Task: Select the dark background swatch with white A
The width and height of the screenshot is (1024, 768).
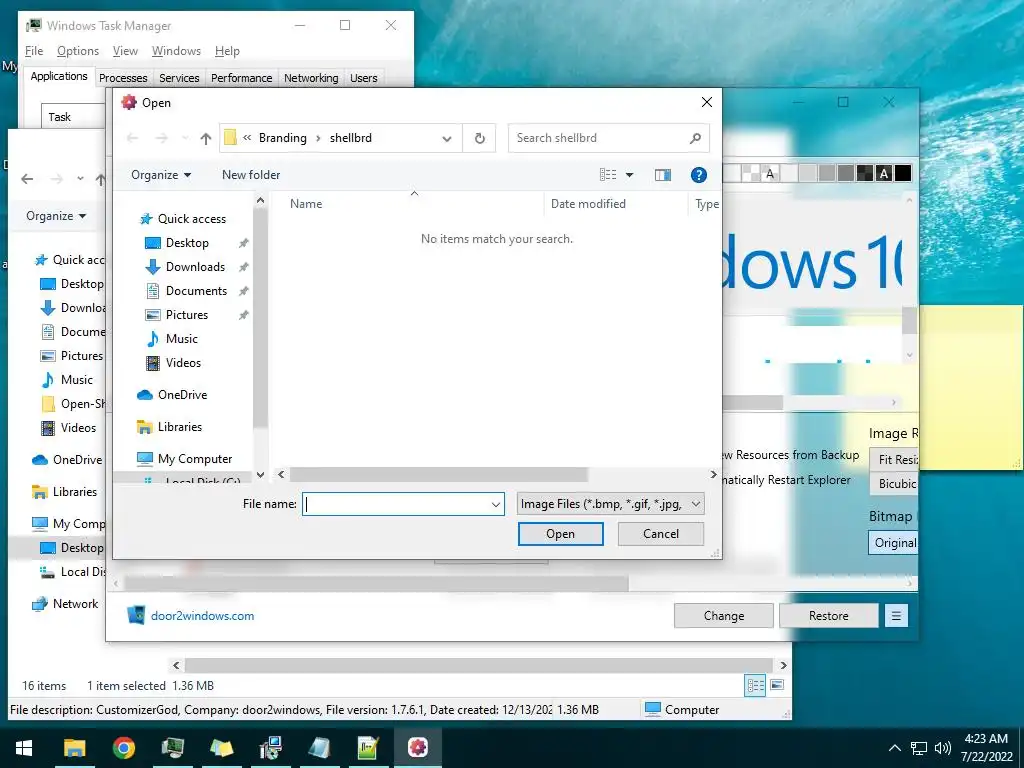Action: click(x=884, y=173)
